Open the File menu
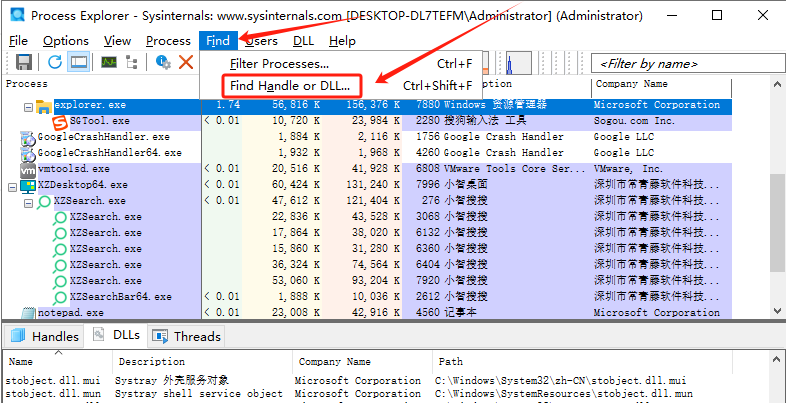 [19, 41]
